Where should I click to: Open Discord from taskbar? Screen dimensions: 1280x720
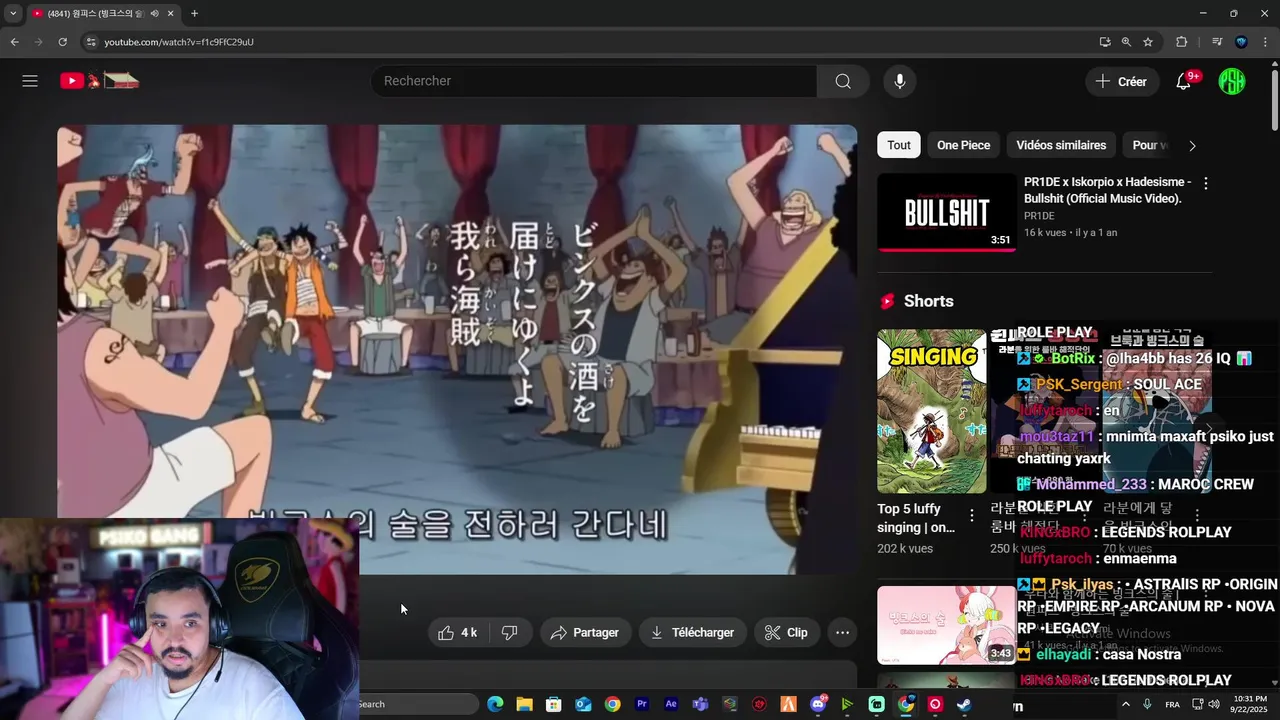tap(818, 704)
